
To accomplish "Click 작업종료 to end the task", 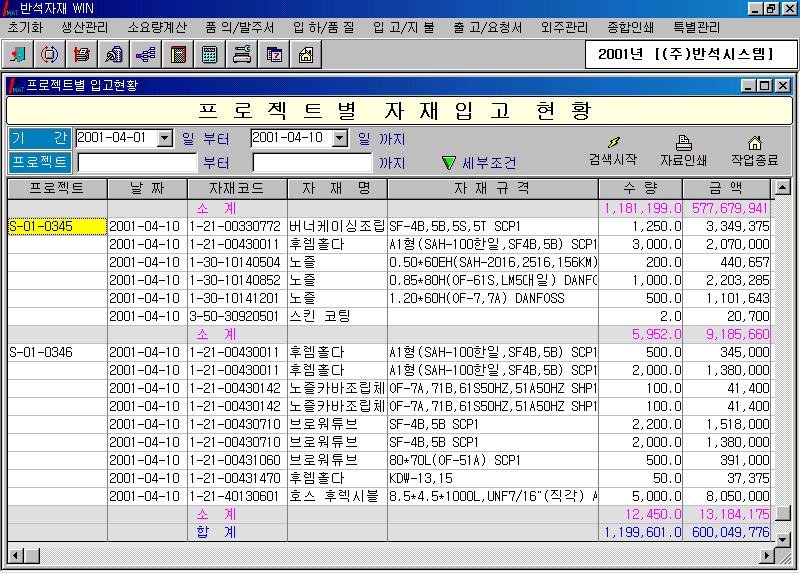I will tap(754, 151).
